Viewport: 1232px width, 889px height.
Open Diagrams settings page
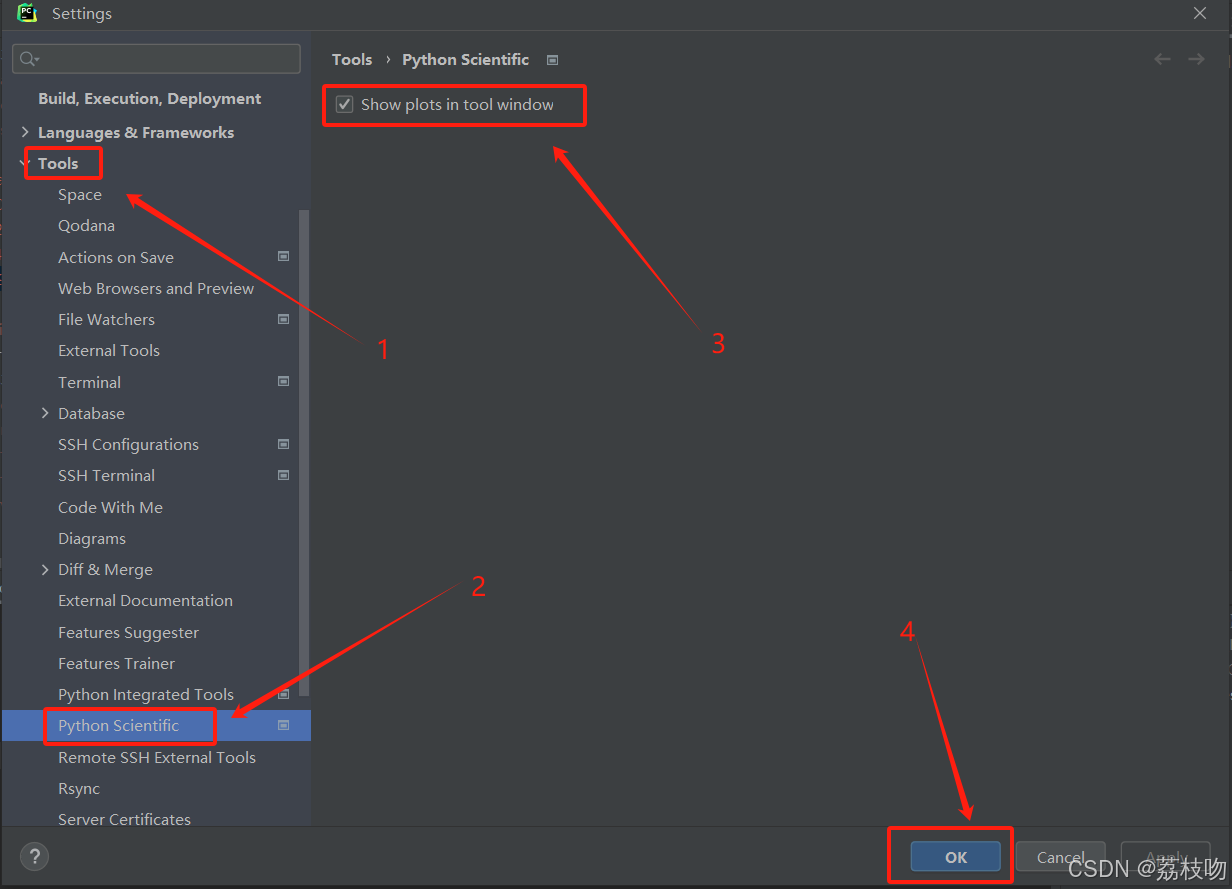coord(92,538)
